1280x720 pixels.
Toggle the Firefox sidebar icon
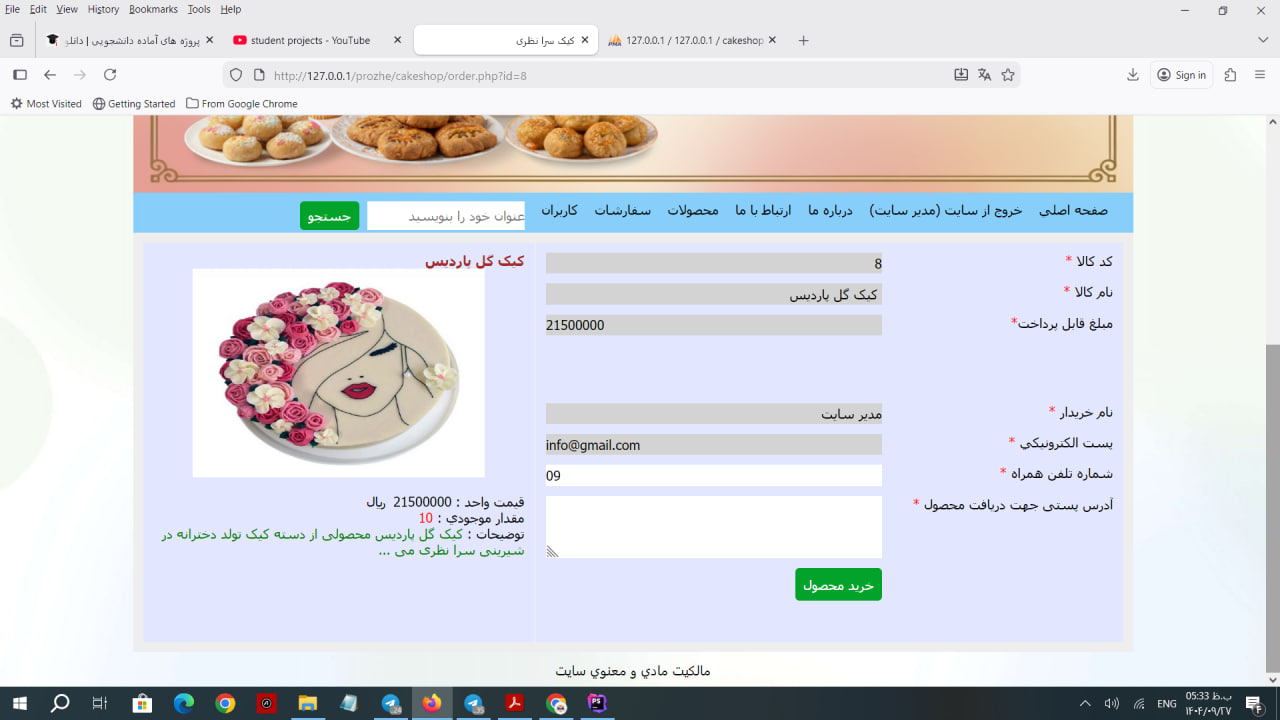click(19, 75)
